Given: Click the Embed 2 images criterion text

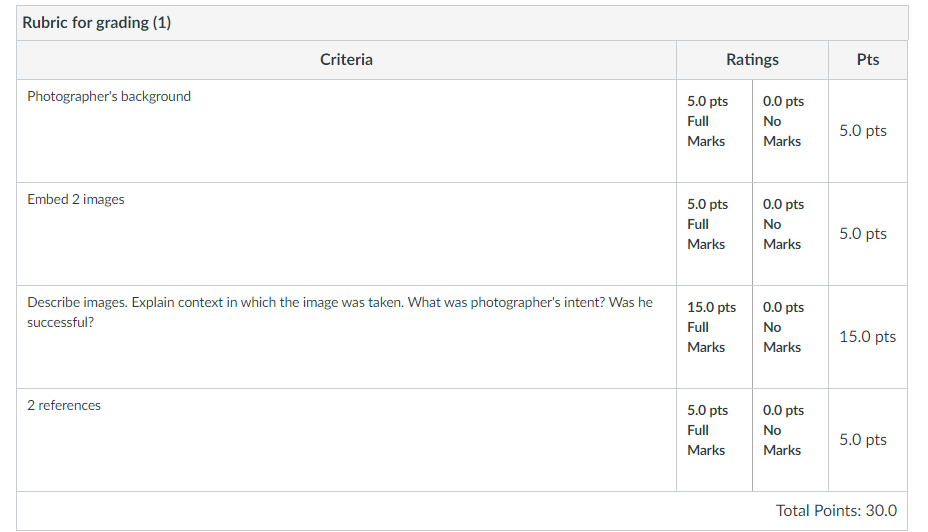Looking at the screenshot, I should pyautogui.click(x=76, y=199).
